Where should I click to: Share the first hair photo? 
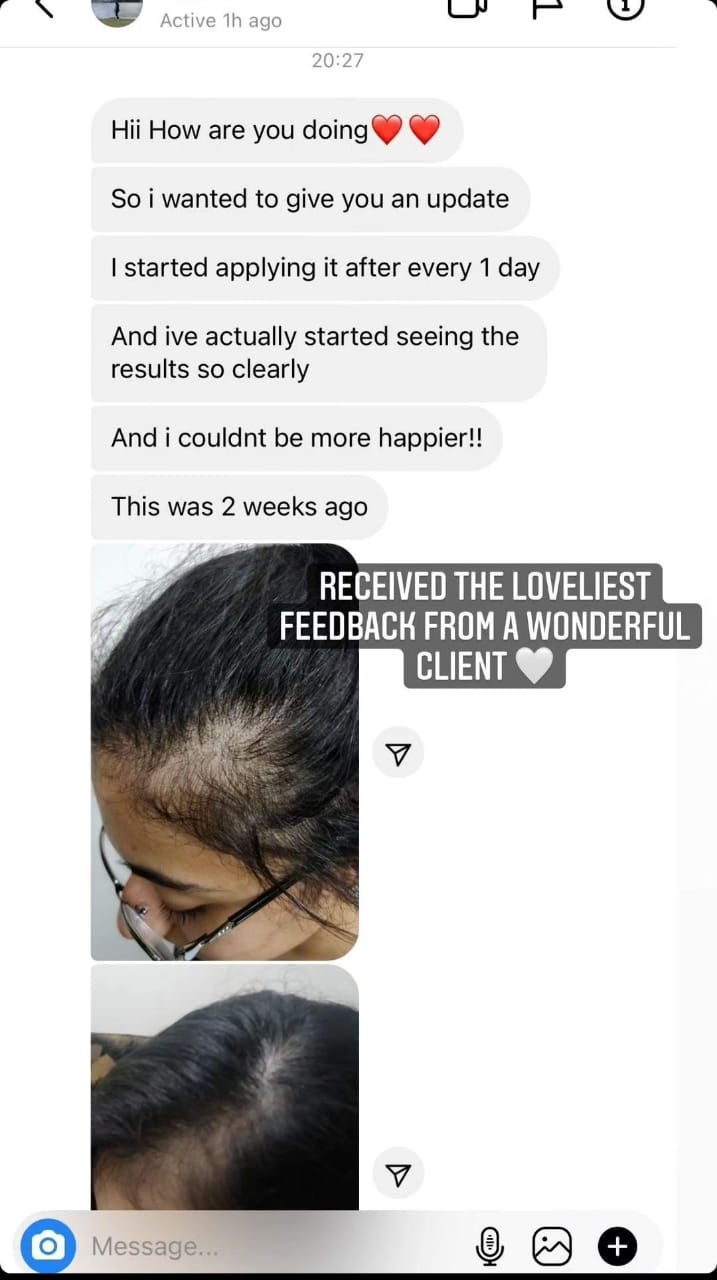coord(398,753)
